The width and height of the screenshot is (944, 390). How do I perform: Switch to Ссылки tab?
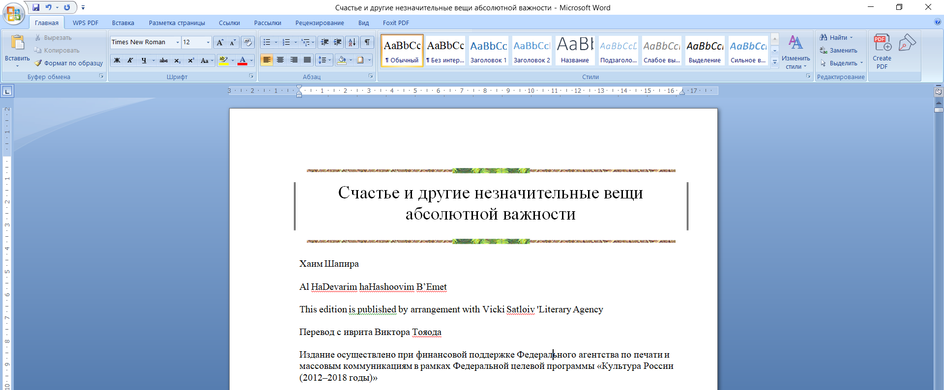pyautogui.click(x=229, y=23)
